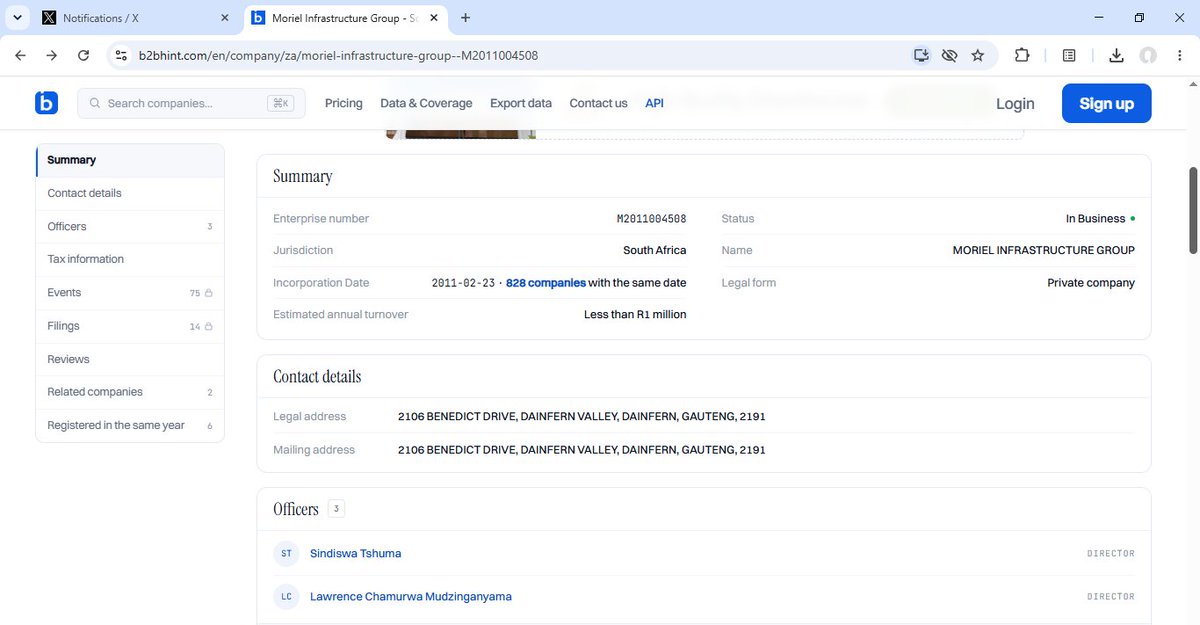Screen dimensions: 1200x625
Task: Click the Login link
Action: point(1015,103)
